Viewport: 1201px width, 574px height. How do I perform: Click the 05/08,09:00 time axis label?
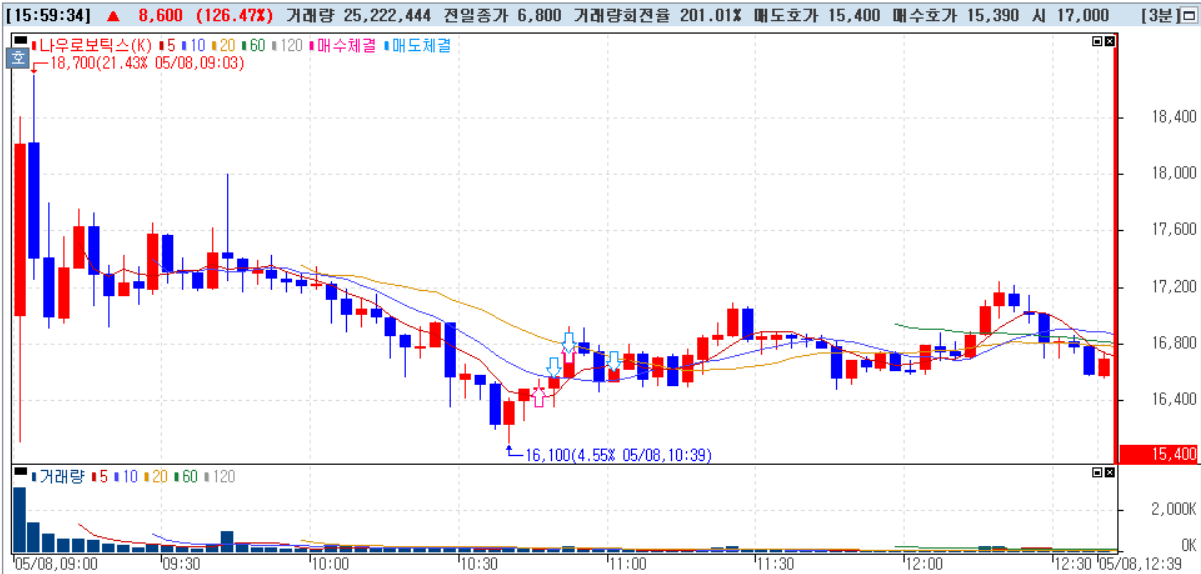pos(56,564)
